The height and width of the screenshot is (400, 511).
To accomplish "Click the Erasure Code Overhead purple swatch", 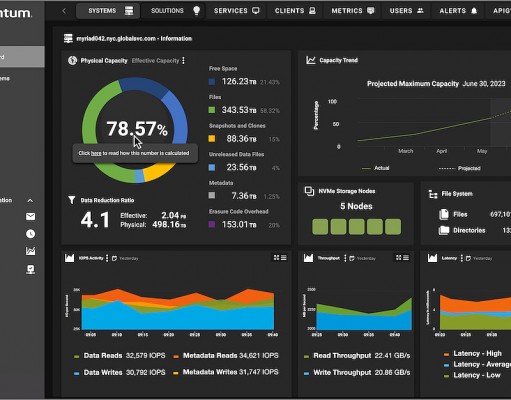I will click(x=212, y=224).
